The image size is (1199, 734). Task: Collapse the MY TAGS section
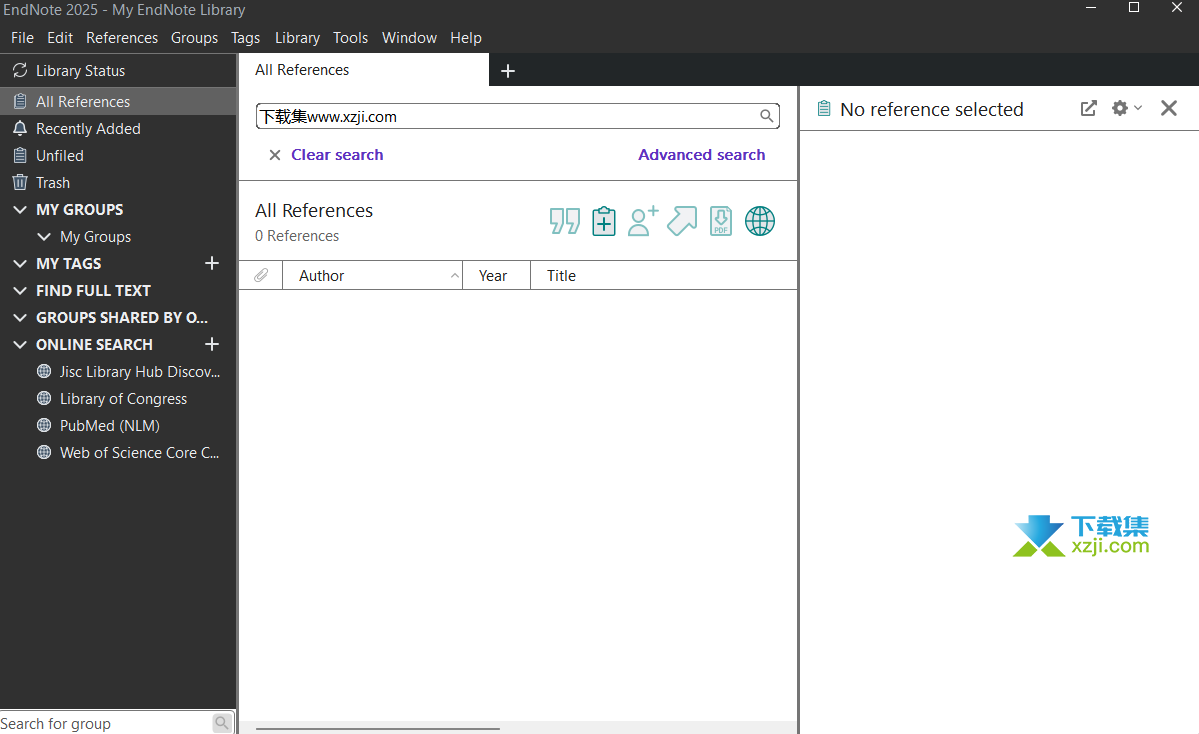point(20,264)
